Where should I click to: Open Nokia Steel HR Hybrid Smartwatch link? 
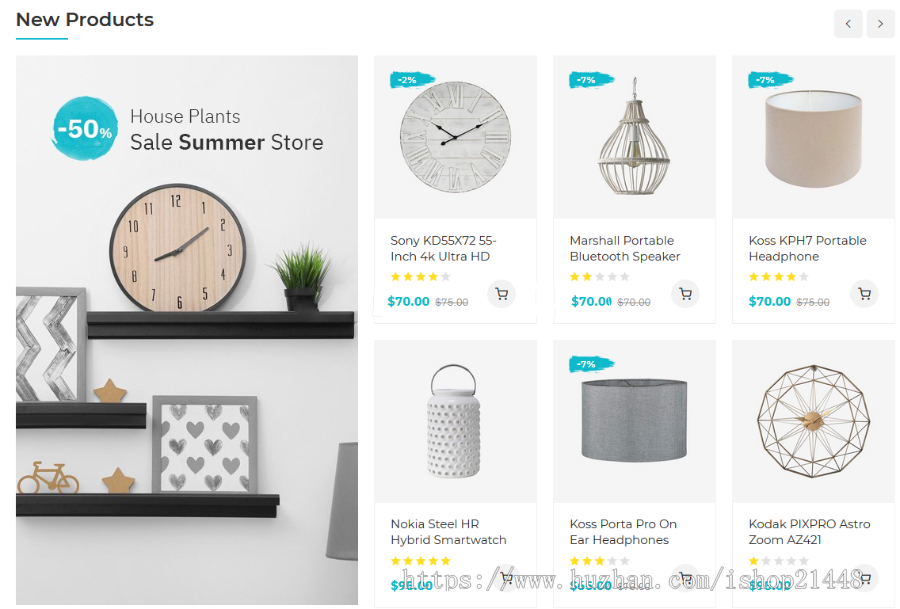[448, 532]
